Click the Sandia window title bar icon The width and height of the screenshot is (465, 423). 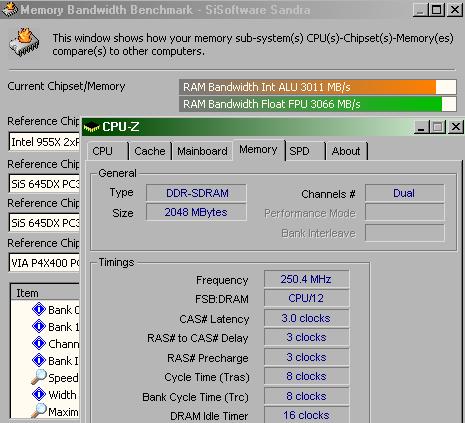point(10,9)
